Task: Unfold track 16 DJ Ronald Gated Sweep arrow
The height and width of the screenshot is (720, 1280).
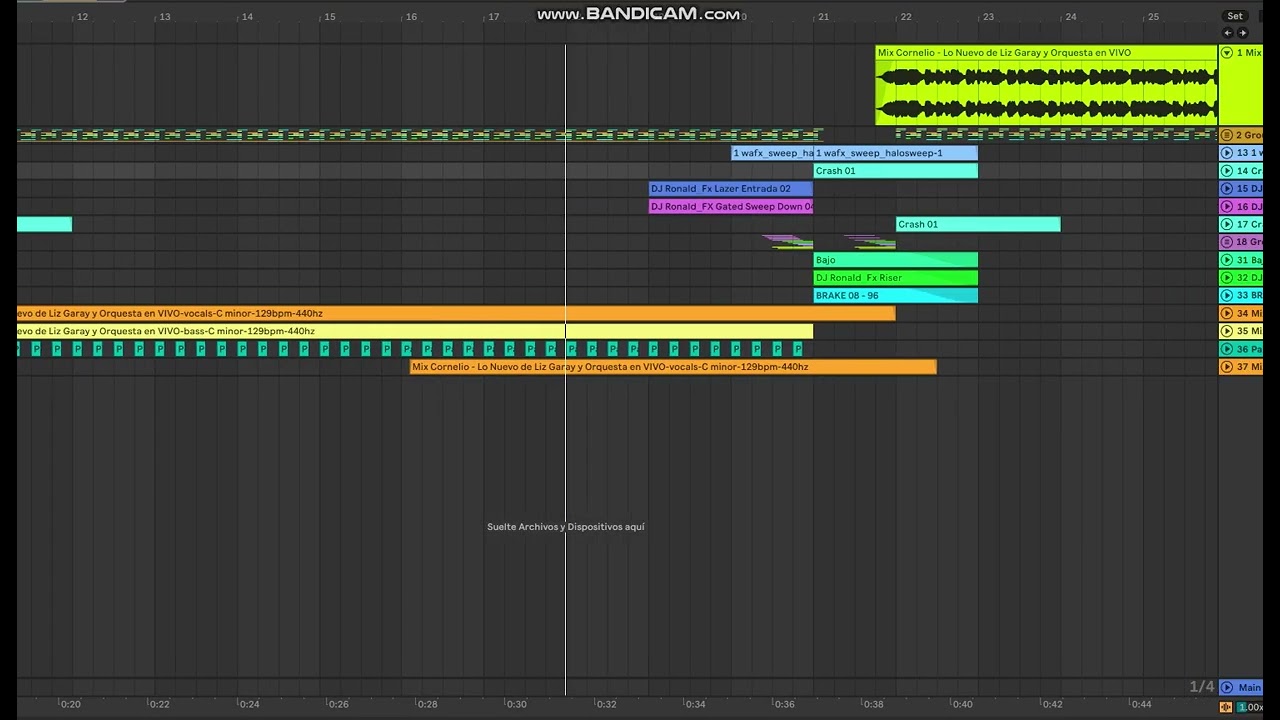Action: [x=1227, y=207]
